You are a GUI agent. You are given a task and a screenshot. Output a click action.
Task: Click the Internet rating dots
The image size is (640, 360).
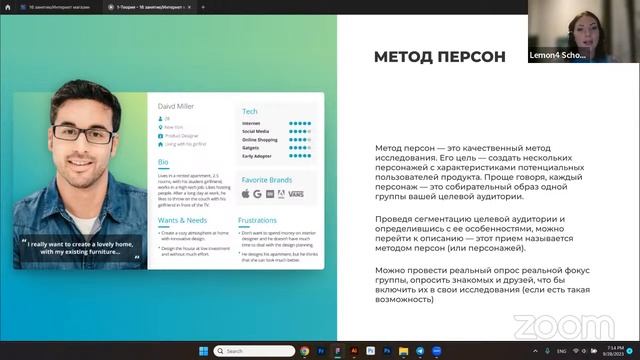(x=300, y=123)
